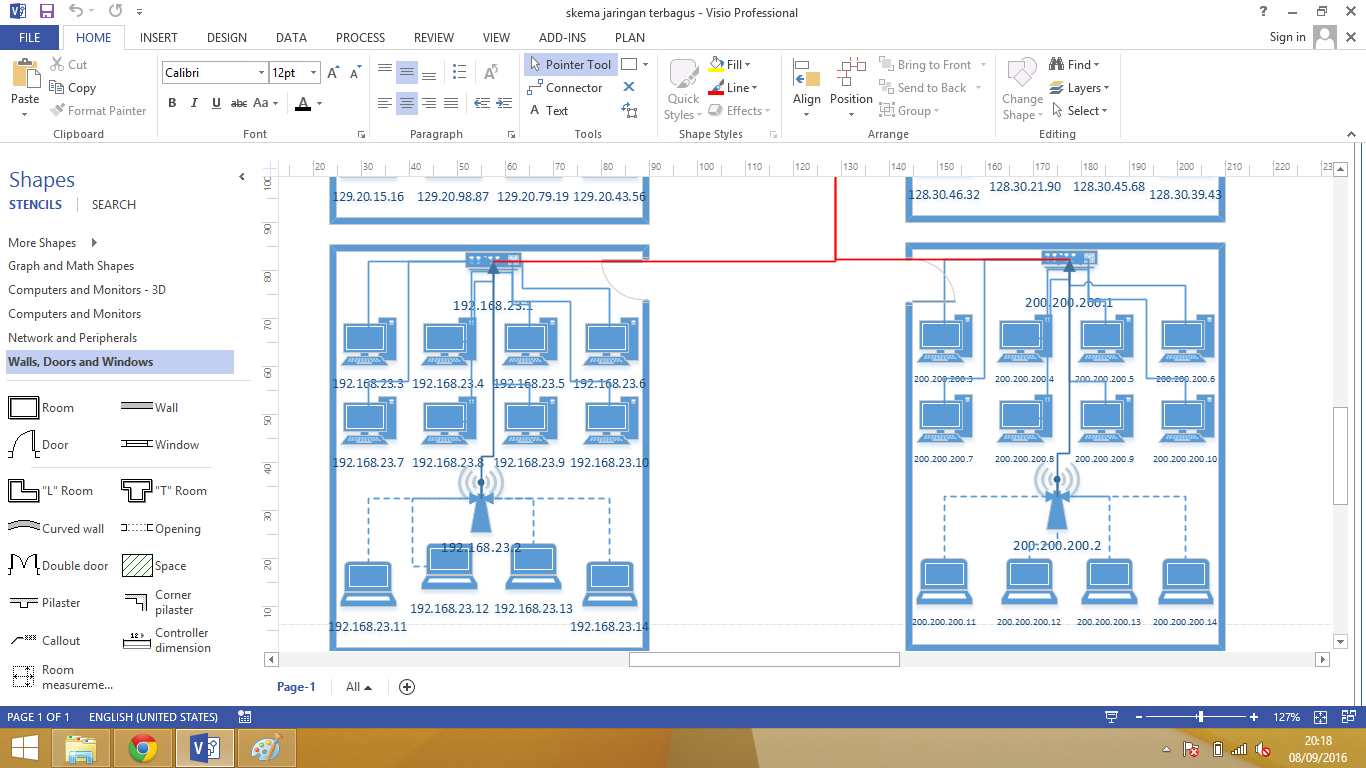Expand the More Shapes menu
The height and width of the screenshot is (768, 1366).
(x=54, y=243)
